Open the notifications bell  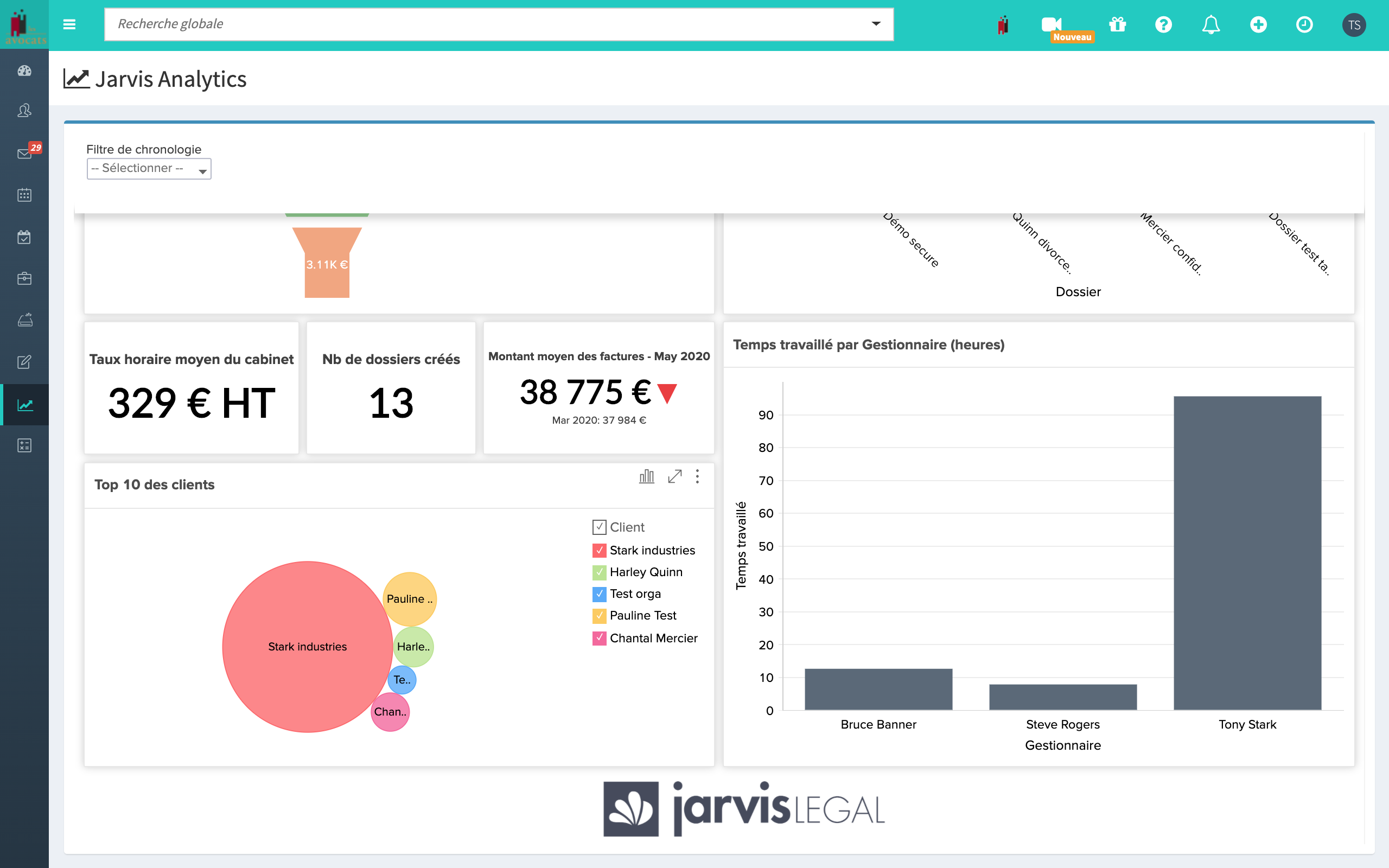(x=1211, y=25)
